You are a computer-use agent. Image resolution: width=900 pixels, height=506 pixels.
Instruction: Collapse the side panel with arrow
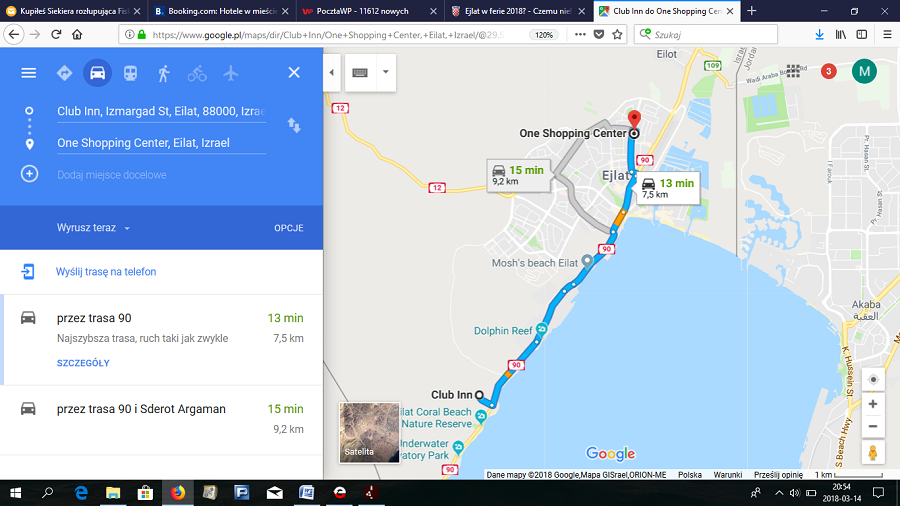click(x=332, y=73)
